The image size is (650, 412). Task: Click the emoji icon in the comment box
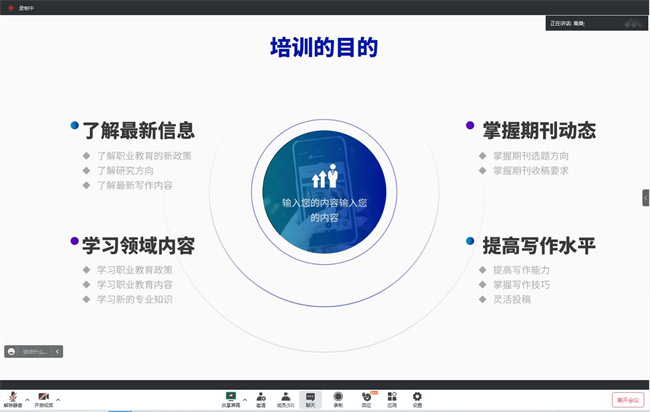tap(12, 351)
